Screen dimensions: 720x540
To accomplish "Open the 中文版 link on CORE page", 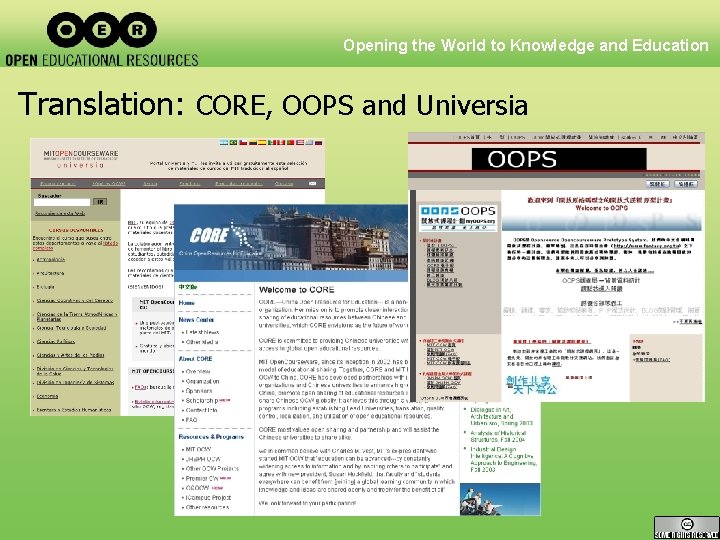I will 188,287.
